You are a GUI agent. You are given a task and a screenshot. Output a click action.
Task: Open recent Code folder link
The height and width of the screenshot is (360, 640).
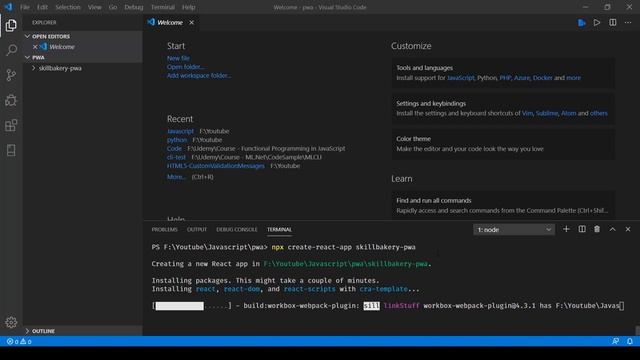tap(174, 149)
